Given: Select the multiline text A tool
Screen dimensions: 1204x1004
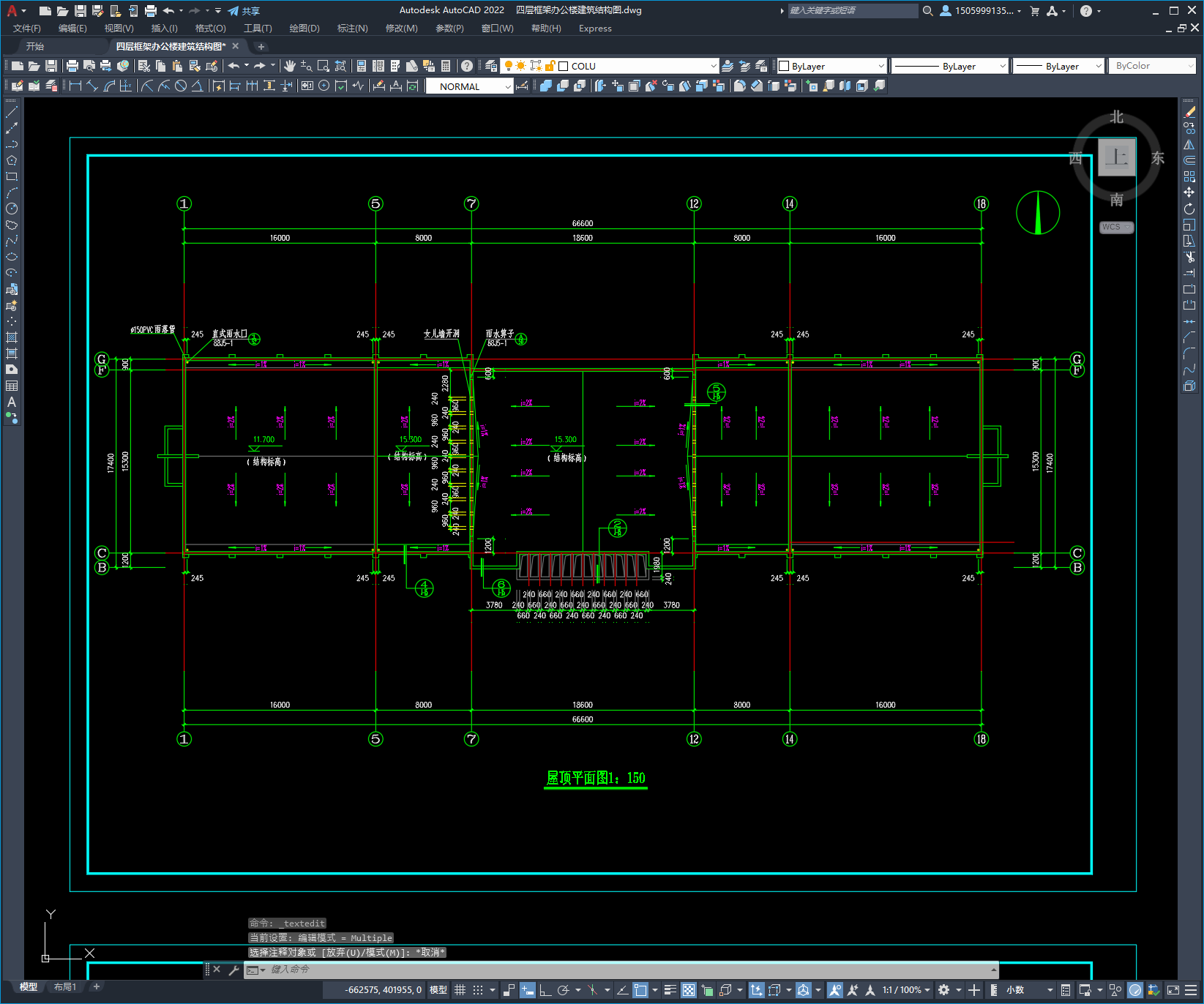Looking at the screenshot, I should [12, 402].
